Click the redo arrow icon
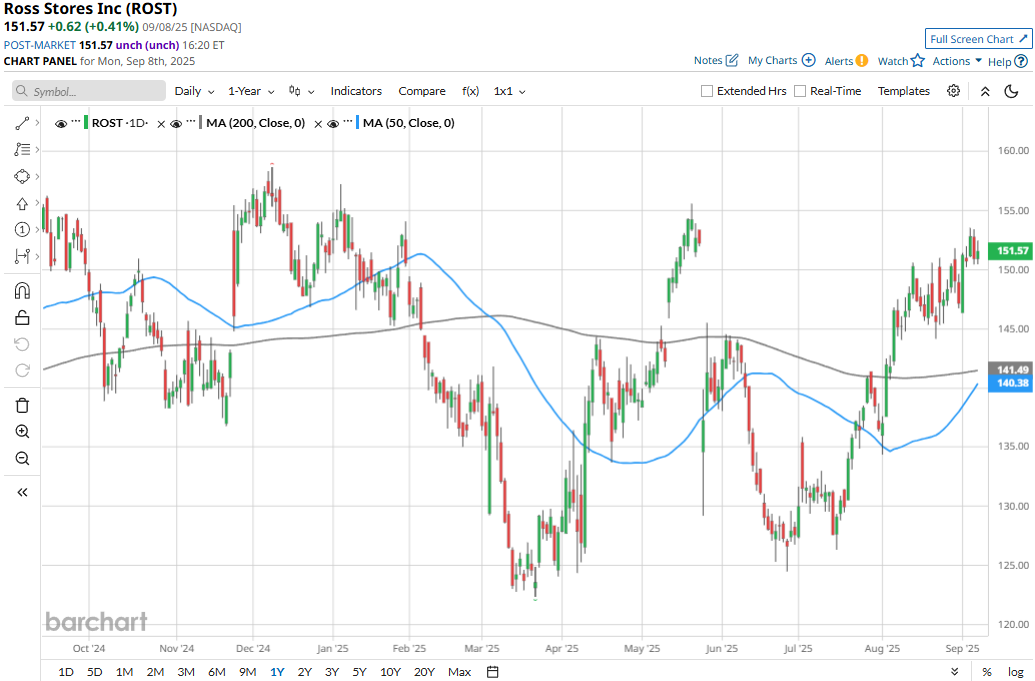The height and width of the screenshot is (681, 1035). [x=22, y=371]
